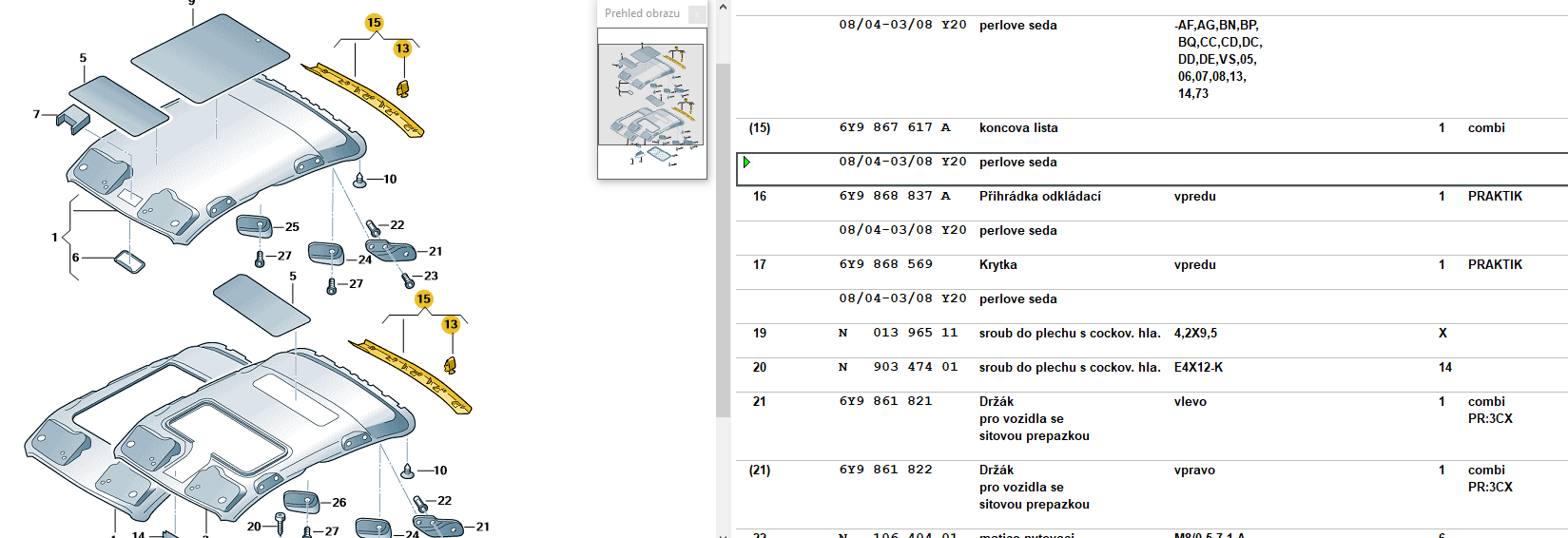Viewport: 1568px width, 538px height.
Task: Click the topmost highlighted yellow callout 15
Action: (374, 23)
